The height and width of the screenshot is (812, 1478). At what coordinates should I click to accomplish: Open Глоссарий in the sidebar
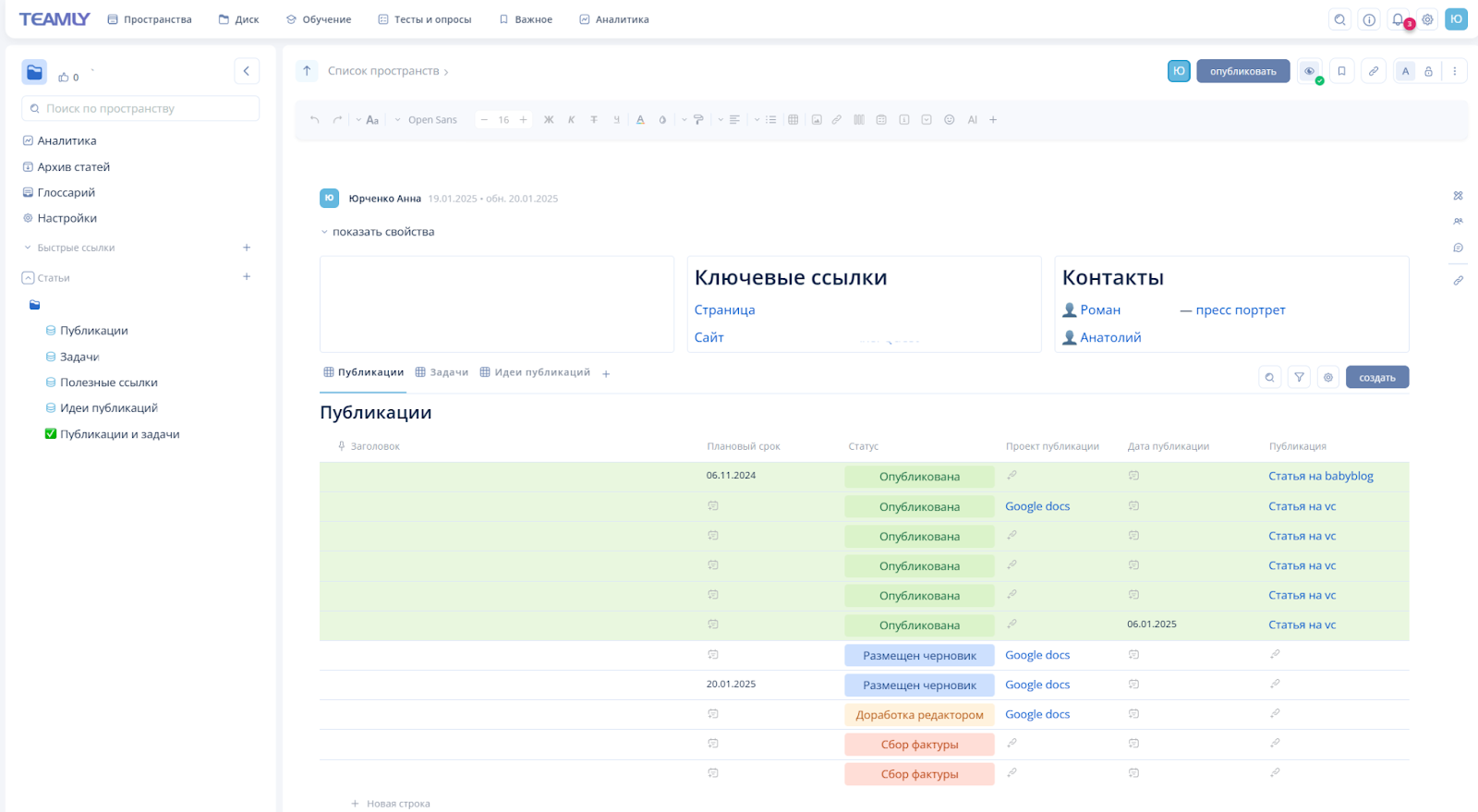click(59, 192)
